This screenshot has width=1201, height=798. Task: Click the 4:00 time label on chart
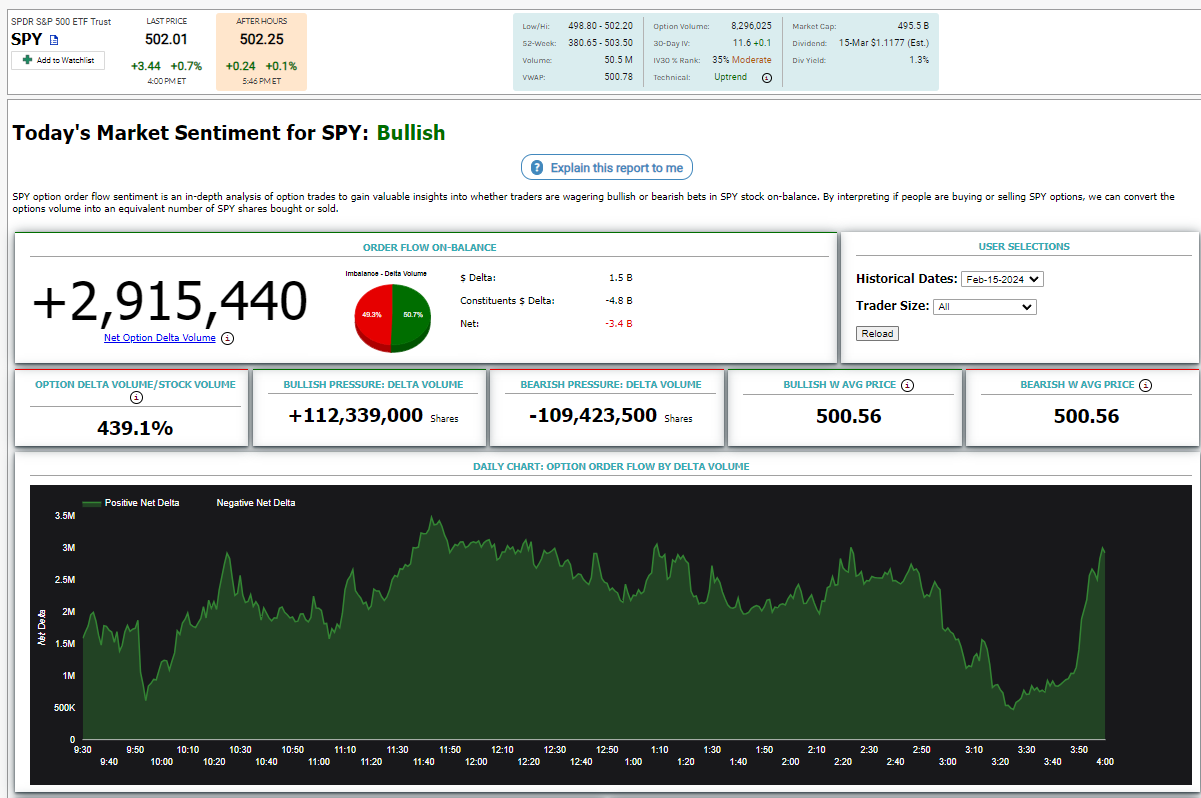click(1104, 762)
